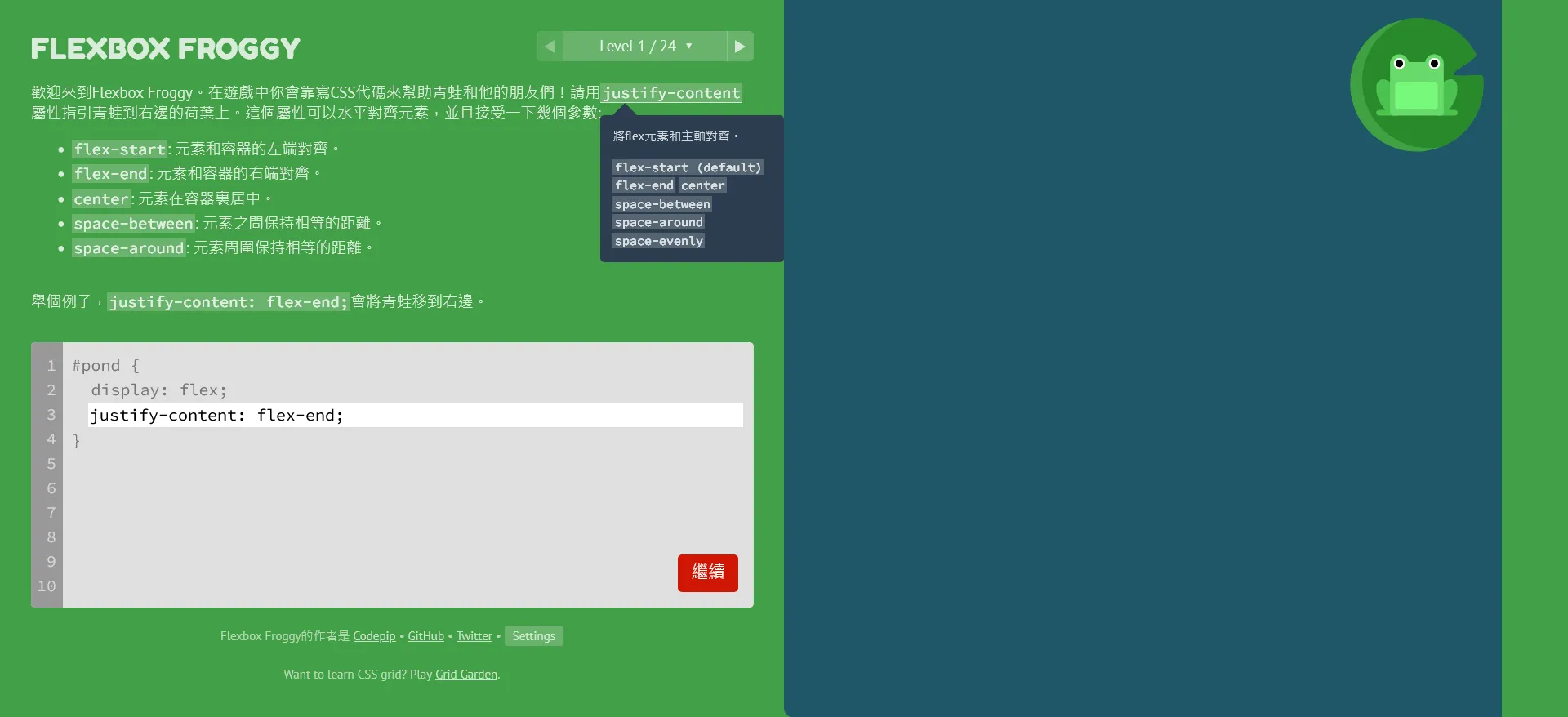Image resolution: width=1568 pixels, height=717 pixels.
Task: Open the Codepip author link
Action: (x=374, y=636)
